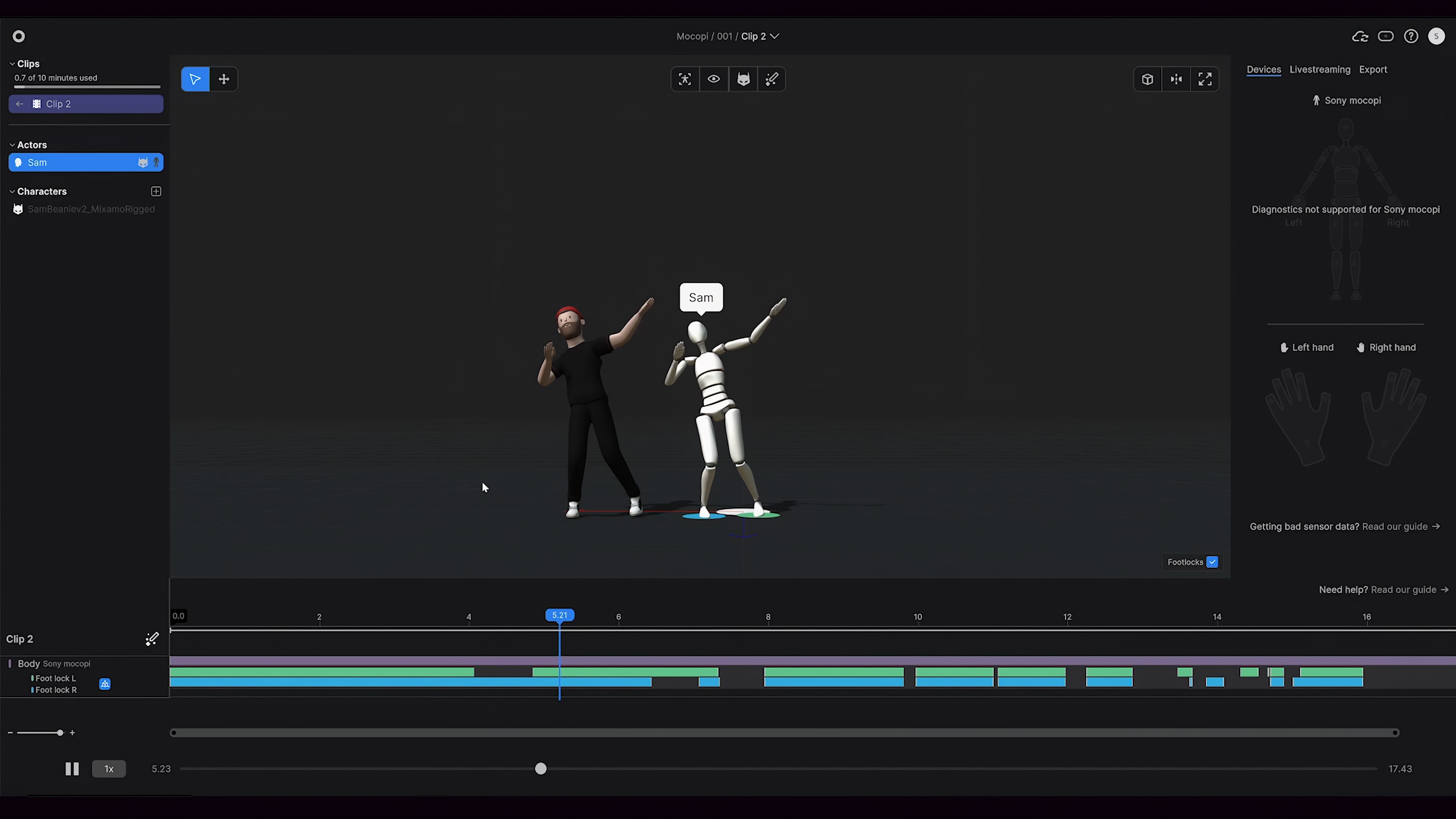Switch to the Export tab
The width and height of the screenshot is (1456, 819).
(x=1373, y=69)
